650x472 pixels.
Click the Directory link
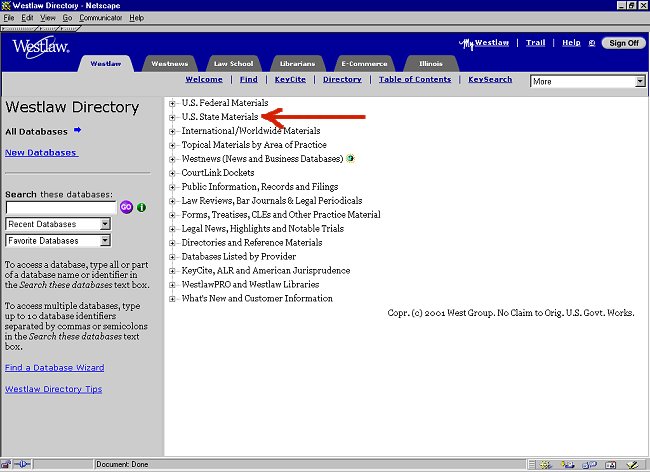[x=342, y=79]
